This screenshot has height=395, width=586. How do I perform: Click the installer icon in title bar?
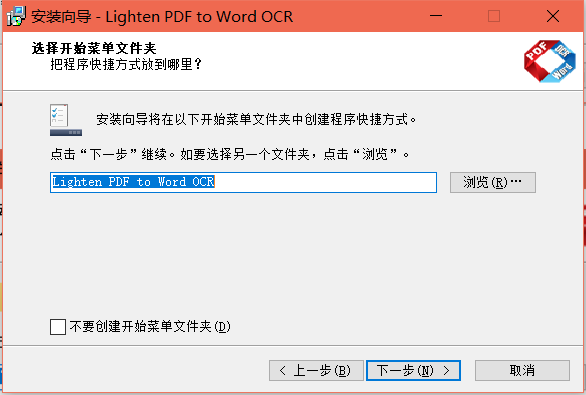[x=16, y=16]
